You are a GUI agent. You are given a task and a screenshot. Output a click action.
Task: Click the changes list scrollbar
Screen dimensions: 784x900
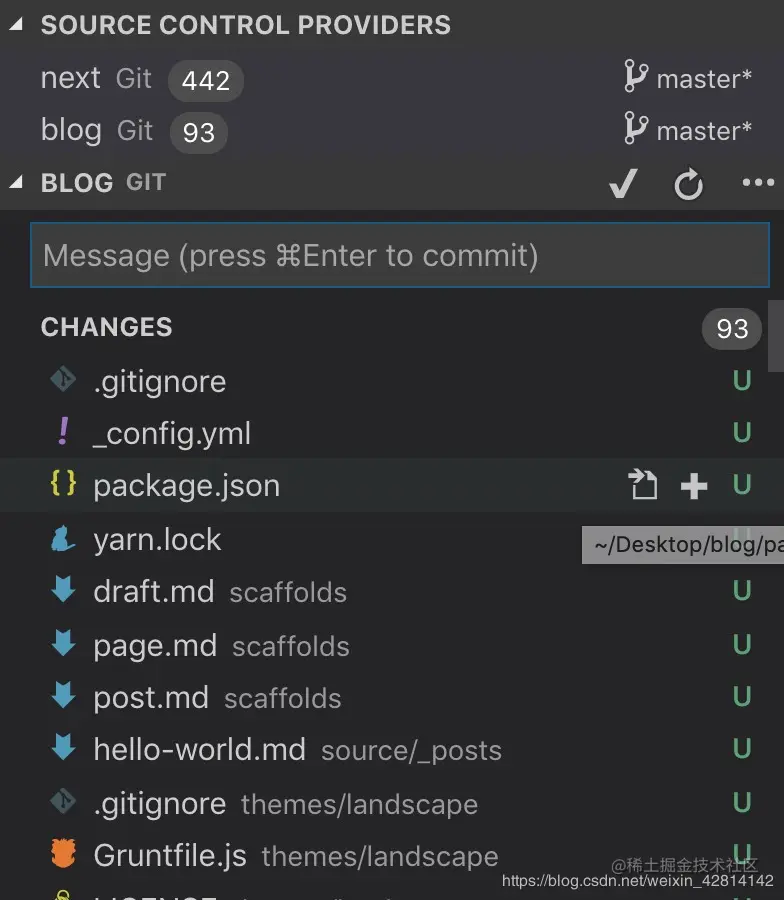point(776,336)
